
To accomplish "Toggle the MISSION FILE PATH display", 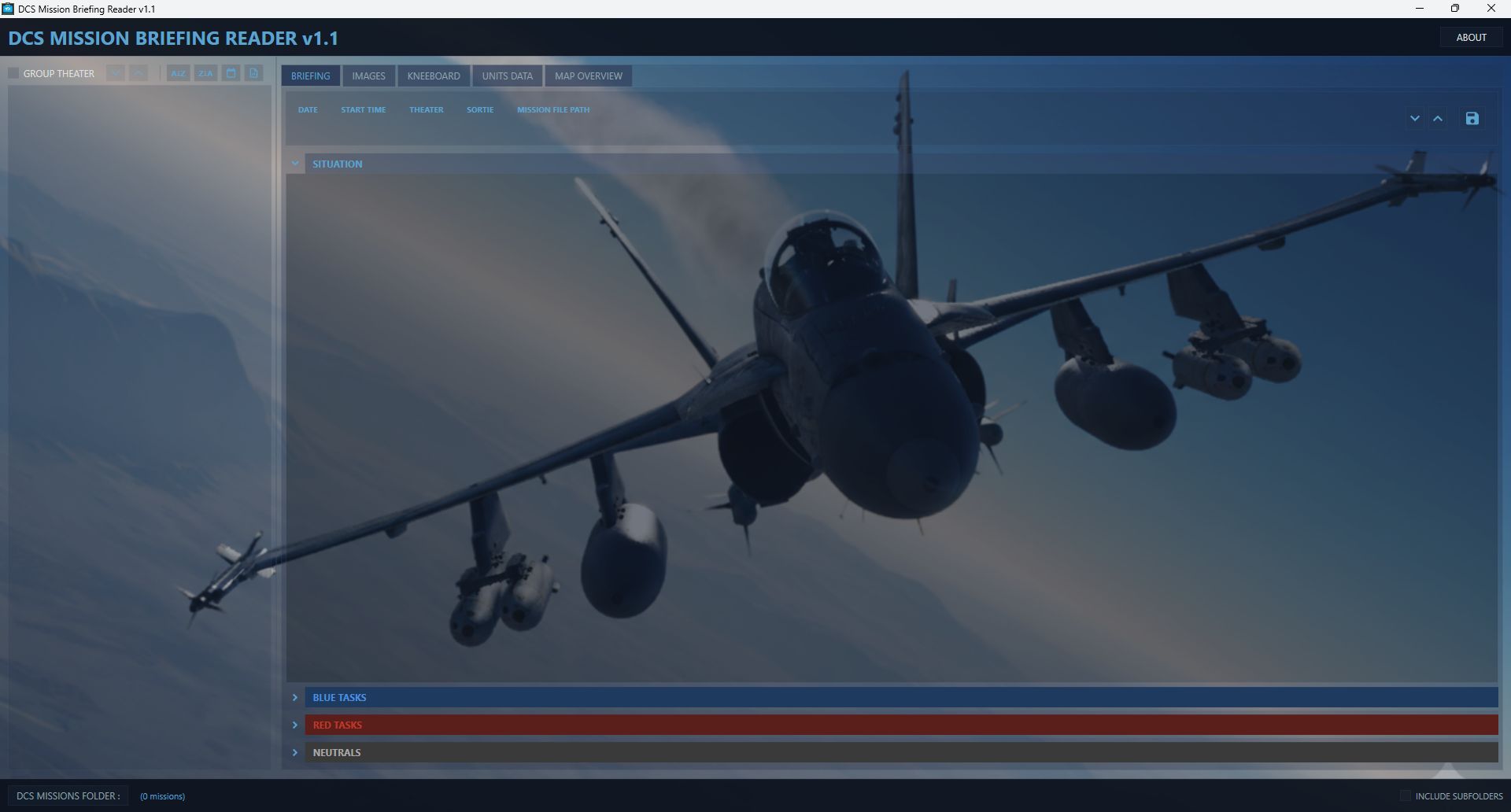I will [553, 109].
